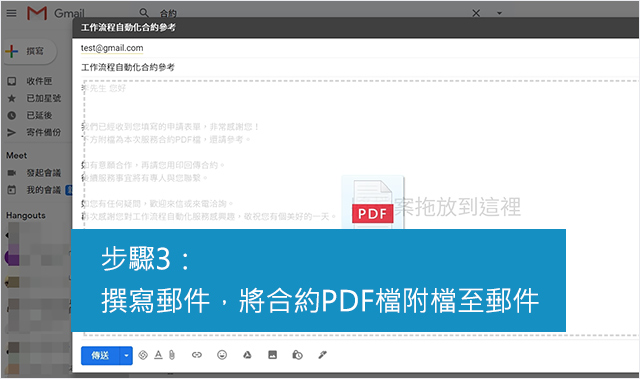Screen dimensions: 640x379
Task: Open search options dropdown arrow
Action: pyautogui.click(x=499, y=13)
